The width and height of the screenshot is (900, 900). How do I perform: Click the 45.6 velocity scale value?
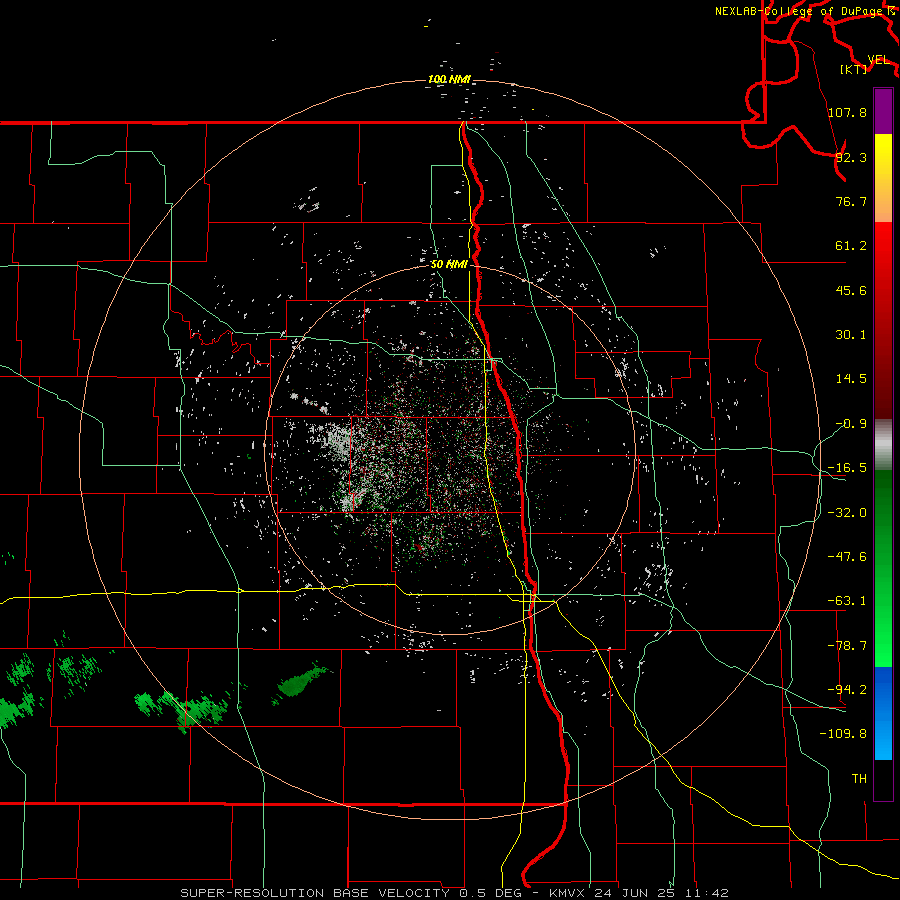(851, 290)
